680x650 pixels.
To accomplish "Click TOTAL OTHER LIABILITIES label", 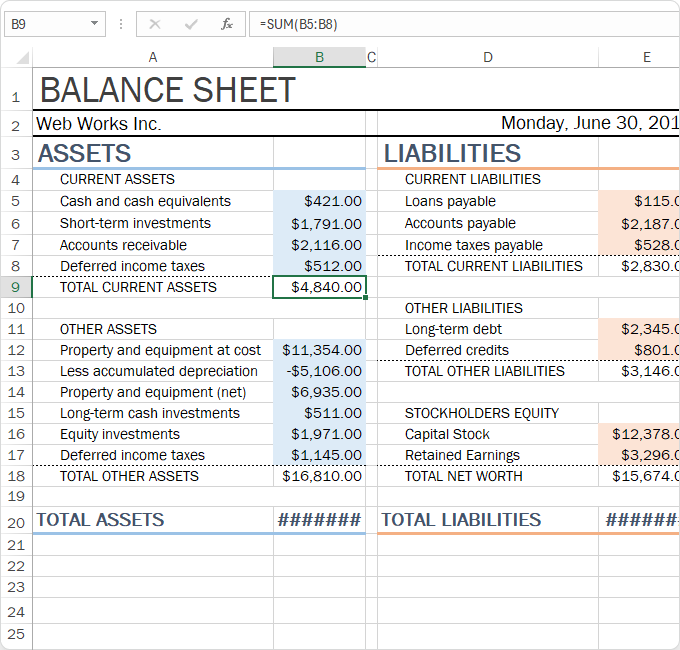I will tap(485, 371).
